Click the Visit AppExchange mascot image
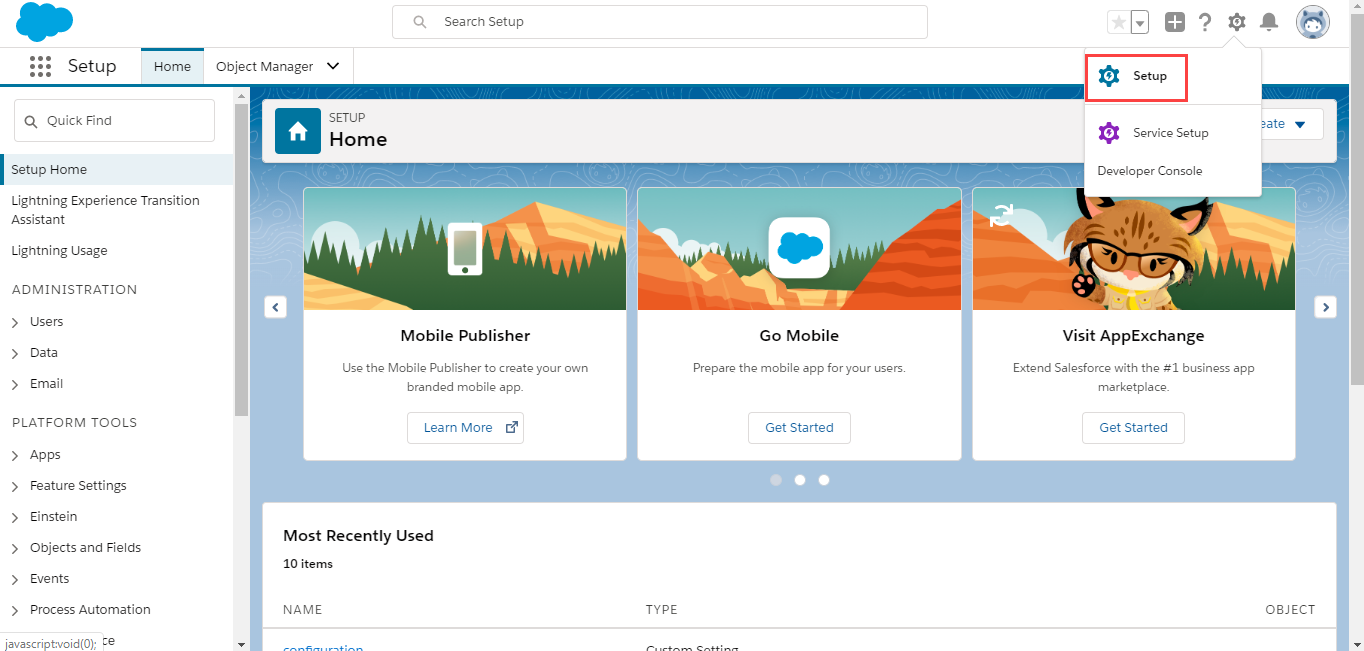This screenshot has height=651, width=1364. [1134, 249]
